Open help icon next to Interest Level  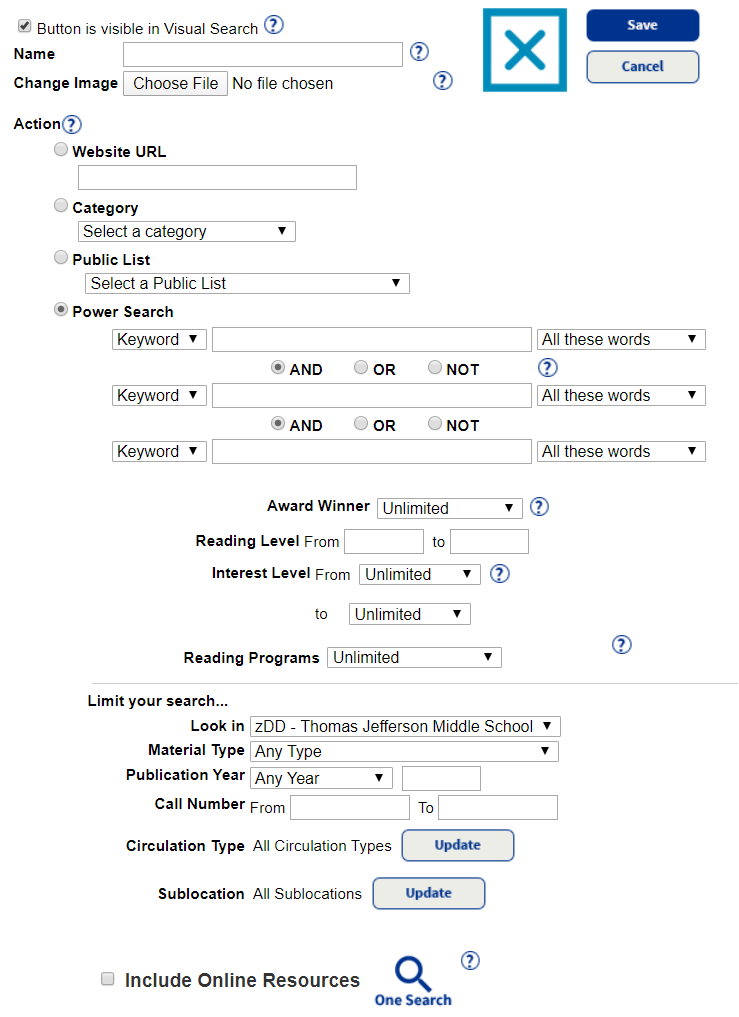pyautogui.click(x=500, y=574)
